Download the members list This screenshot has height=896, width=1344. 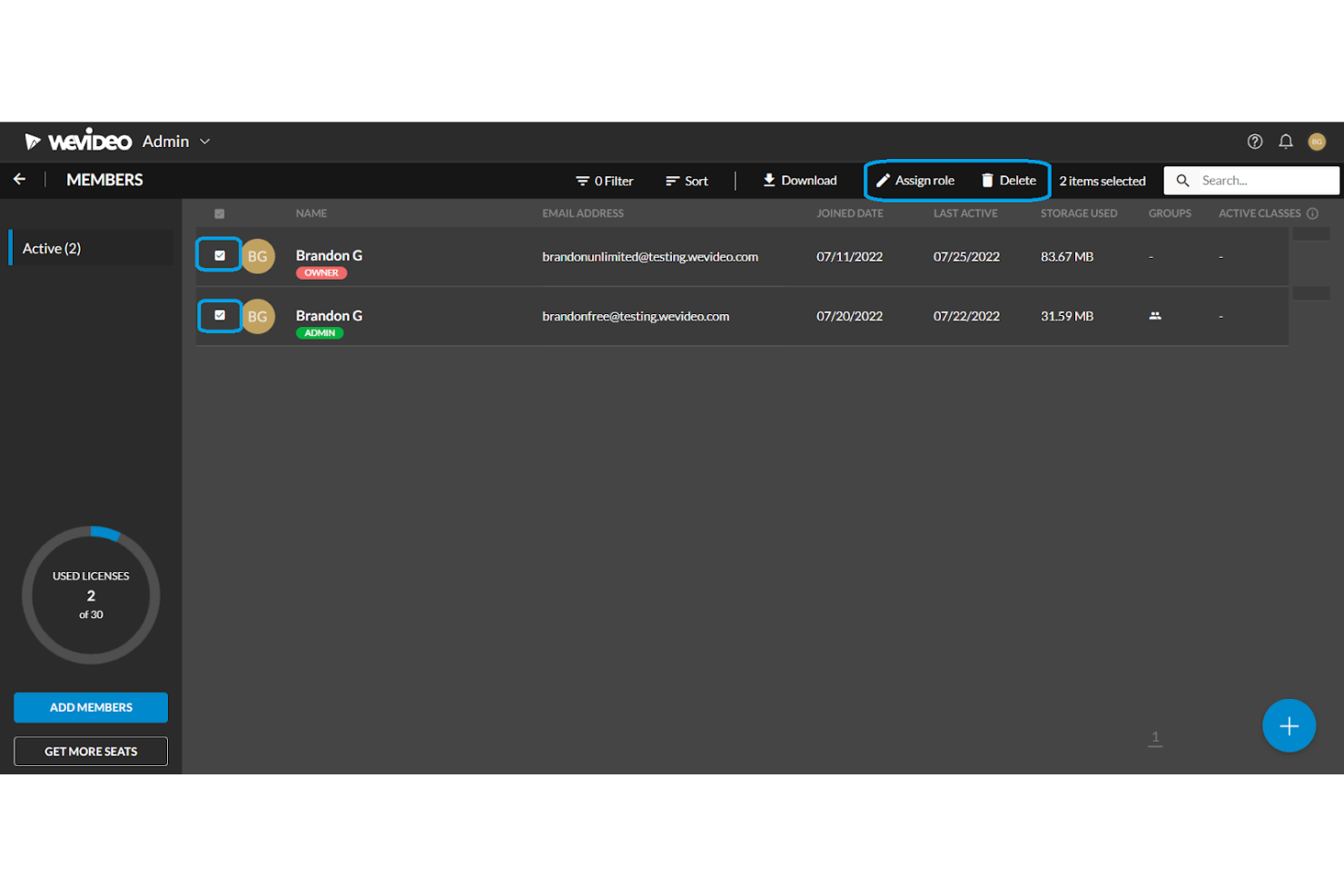tap(800, 181)
